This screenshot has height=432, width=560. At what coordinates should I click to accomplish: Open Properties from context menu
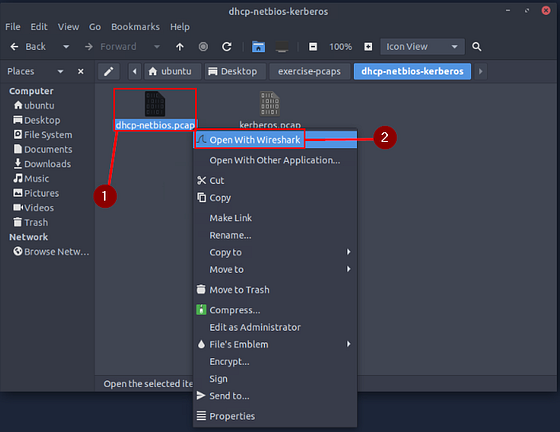coord(275,416)
